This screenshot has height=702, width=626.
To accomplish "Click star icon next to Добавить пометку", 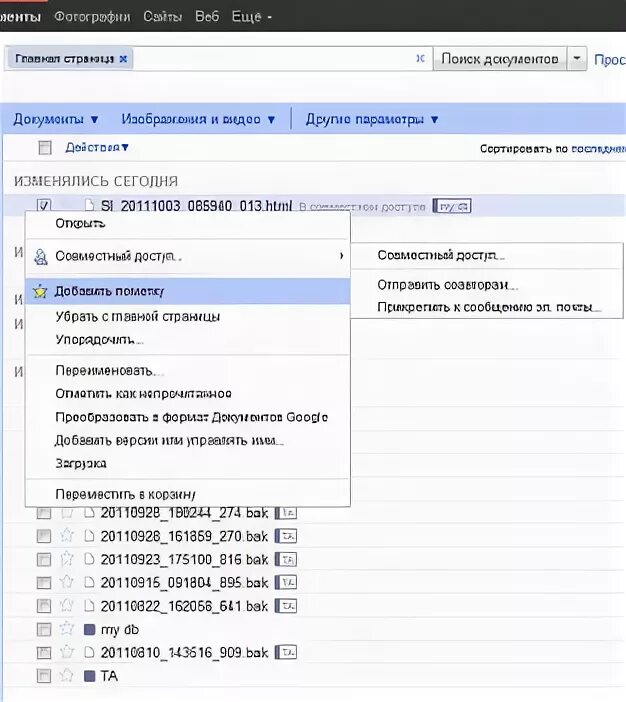I will 40,291.
